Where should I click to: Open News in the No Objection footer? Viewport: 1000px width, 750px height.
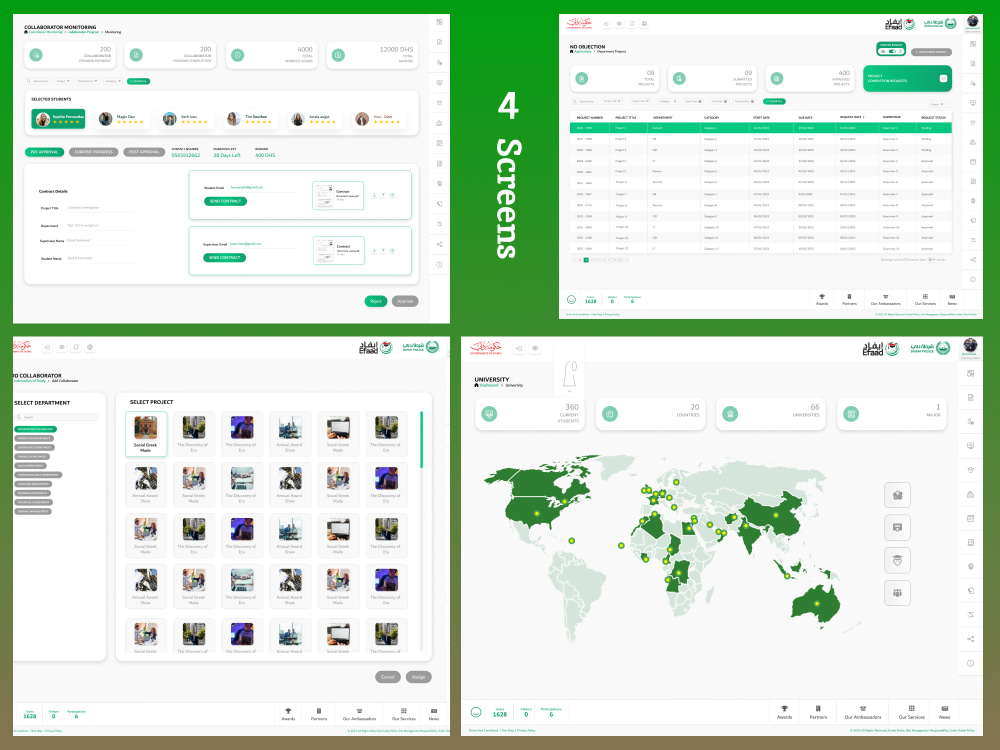point(952,299)
